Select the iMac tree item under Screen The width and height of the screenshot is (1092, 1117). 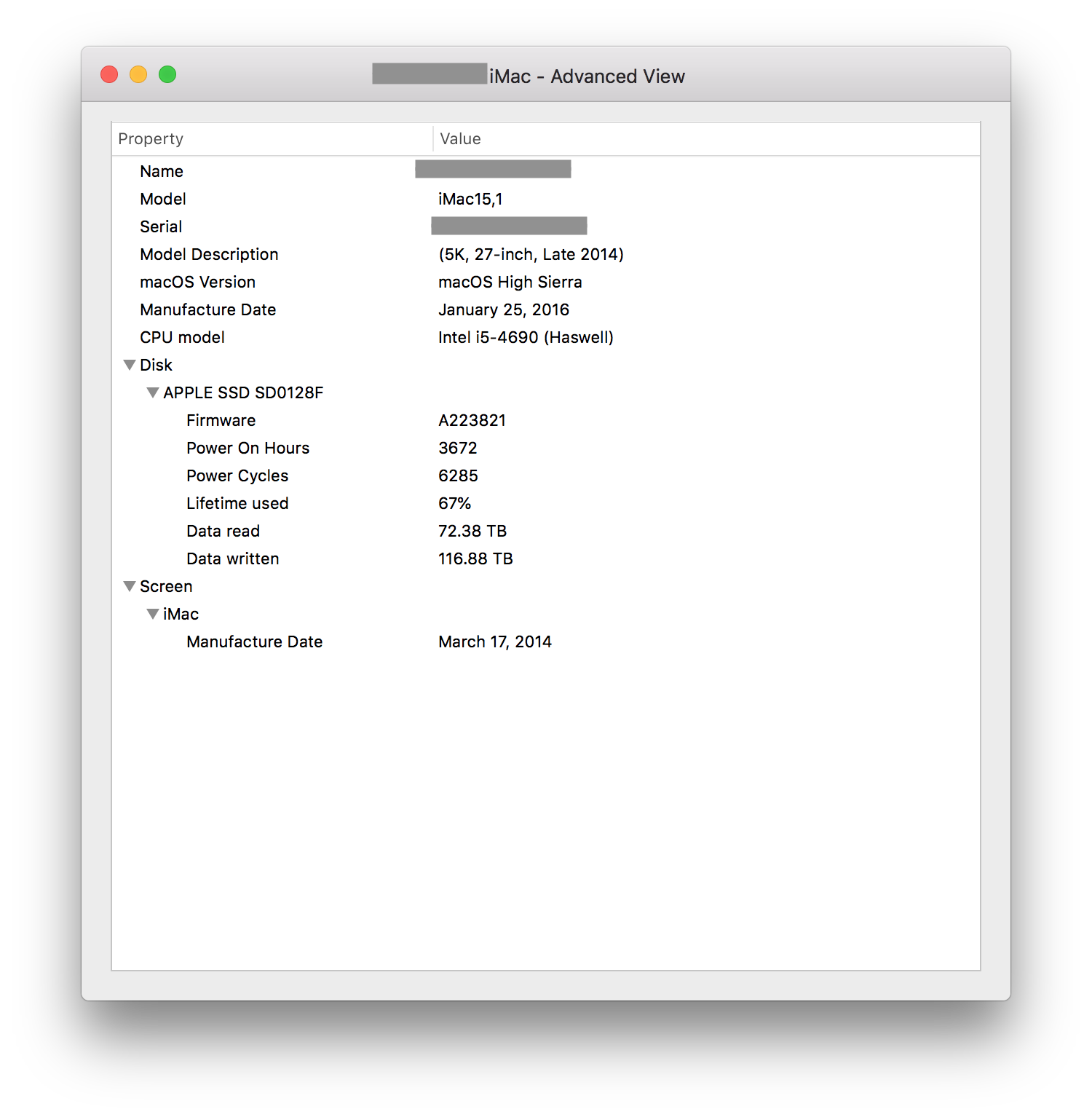click(181, 614)
